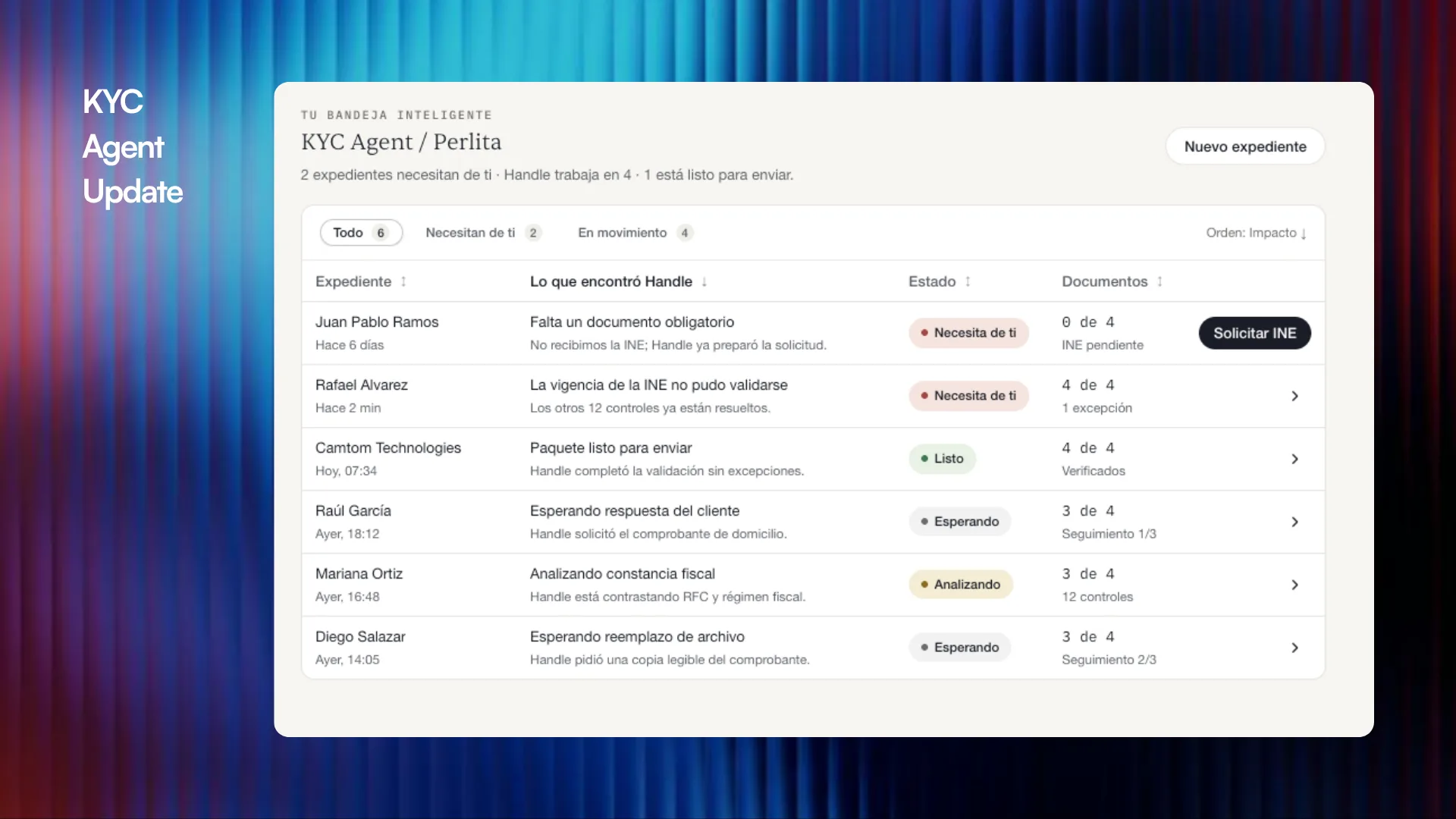Image resolution: width=1456 pixels, height=819 pixels.
Task: Expand Rafael Alvarez row chevron
Action: (1294, 396)
